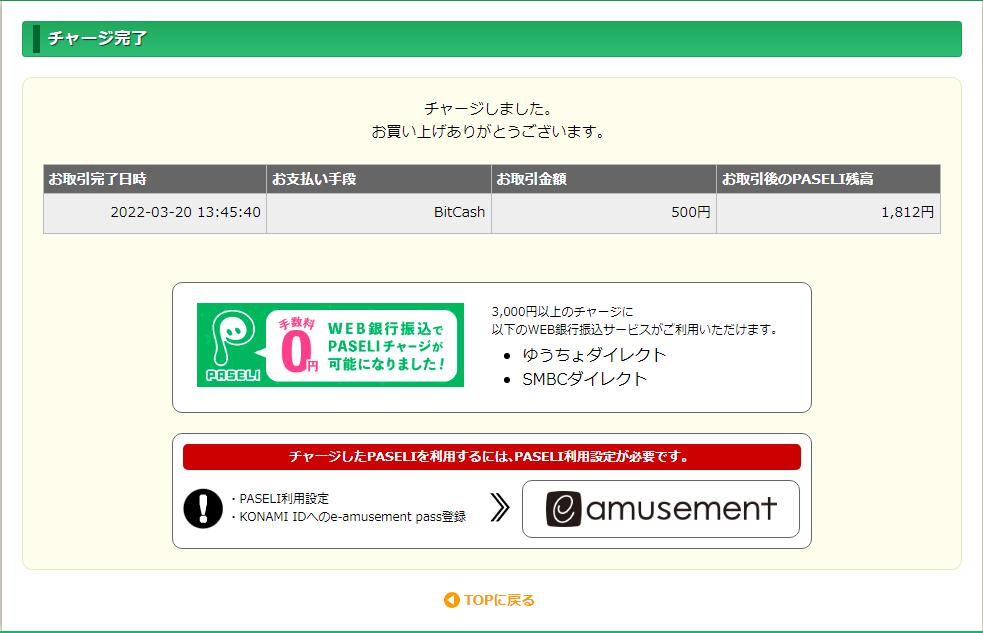Click the red PASELI利用設定 required notice bar
983x633 pixels.
[x=491, y=457]
